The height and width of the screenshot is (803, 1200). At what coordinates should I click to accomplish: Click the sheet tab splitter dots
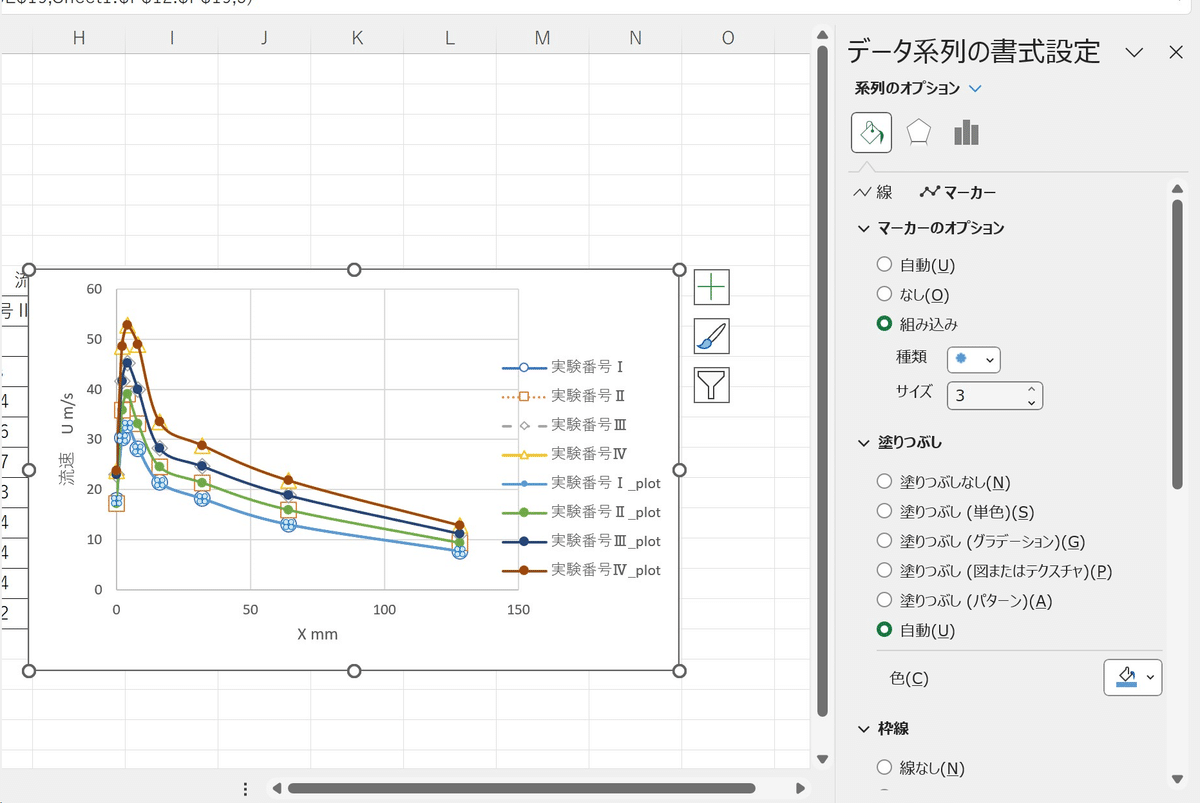(x=245, y=789)
